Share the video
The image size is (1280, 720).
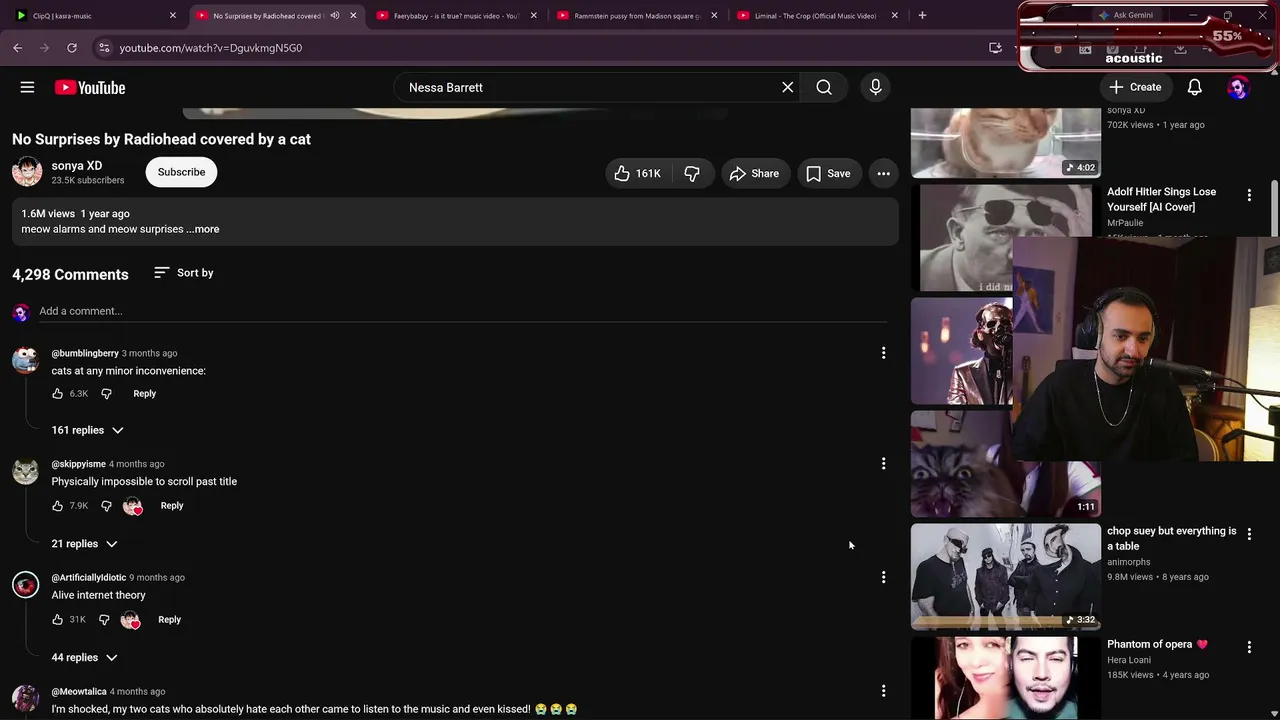755,173
